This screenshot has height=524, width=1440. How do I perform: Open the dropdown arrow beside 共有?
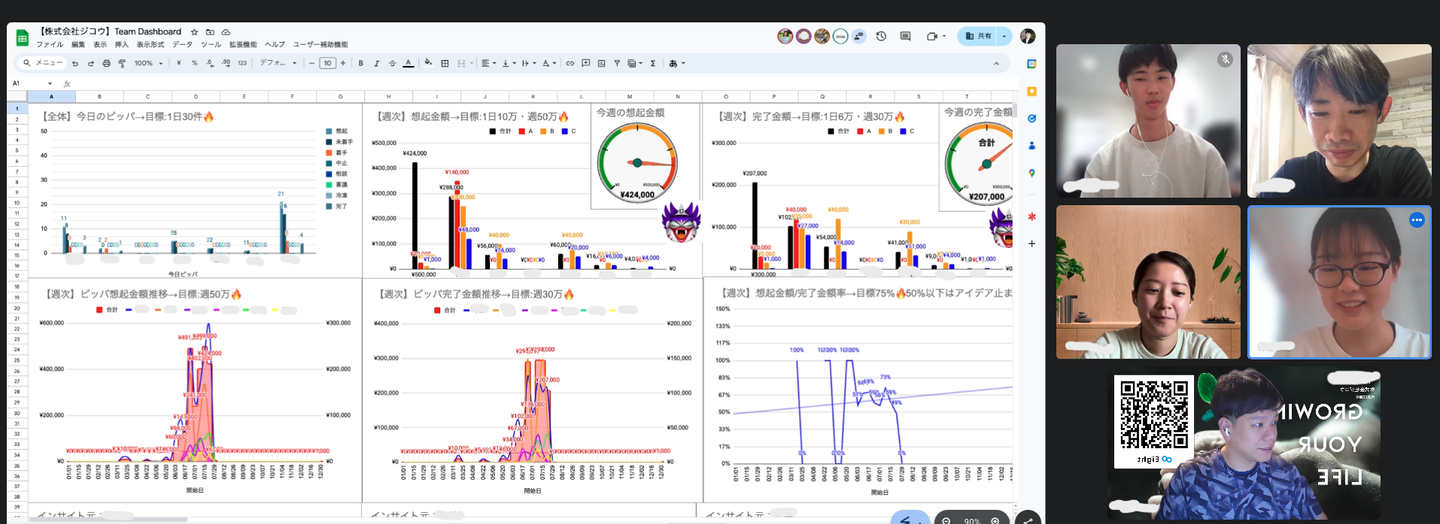pos(1004,36)
